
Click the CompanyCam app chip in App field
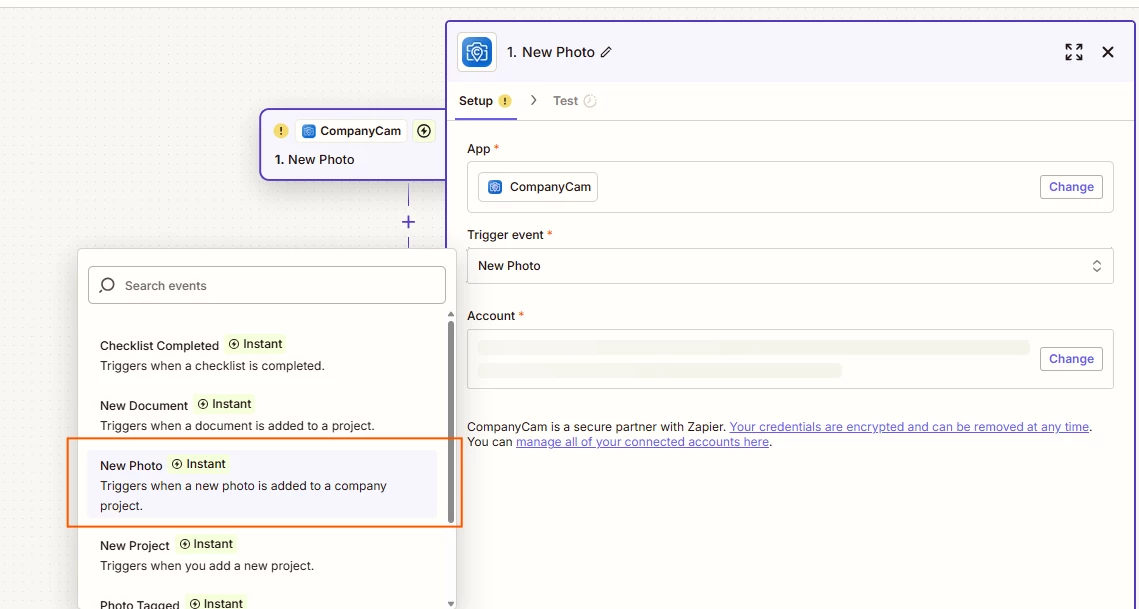point(538,187)
